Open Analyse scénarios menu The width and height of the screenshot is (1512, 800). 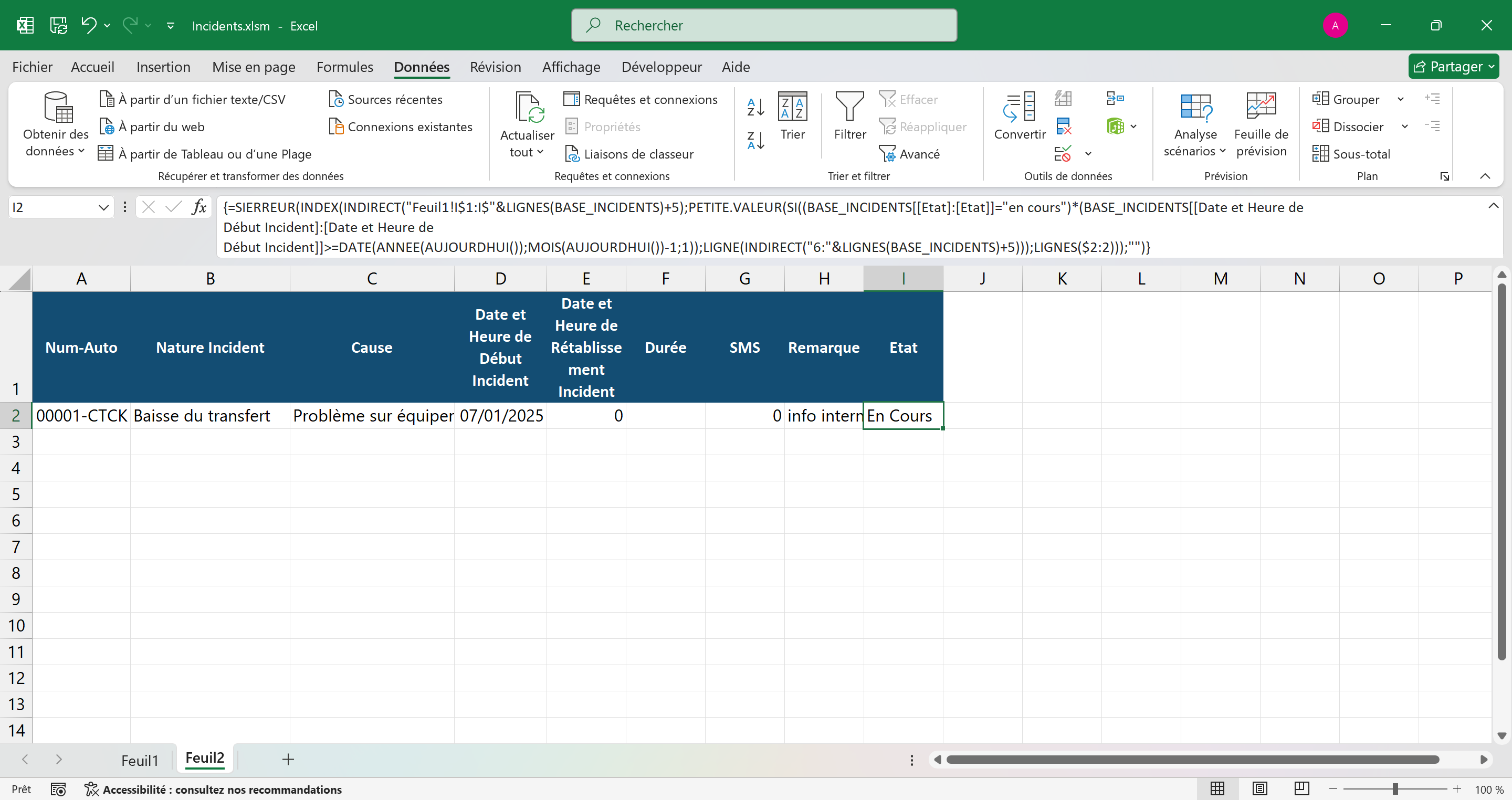click(1195, 124)
